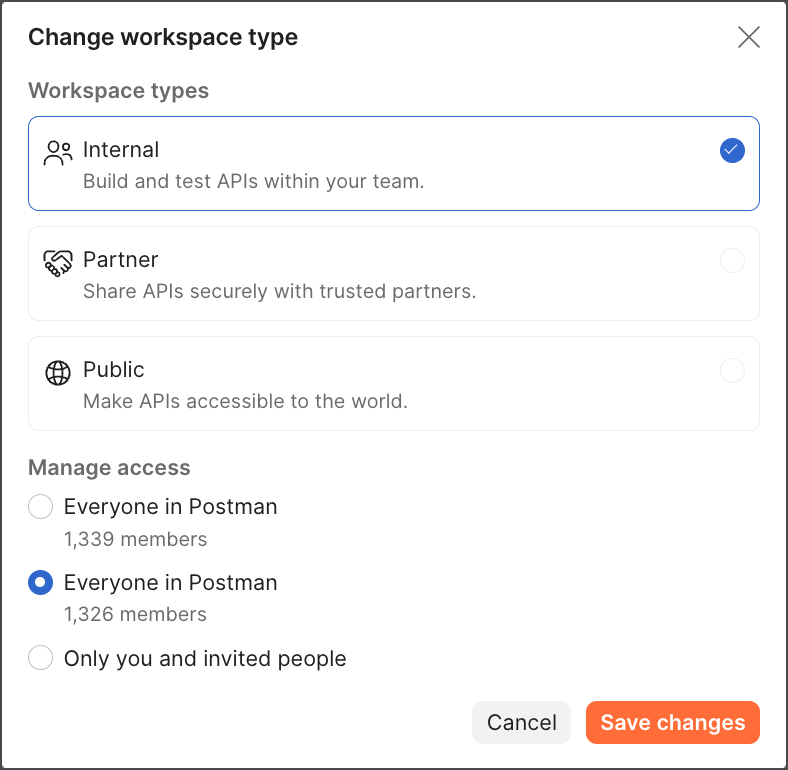Click the "Only you and invited people" label
The height and width of the screenshot is (770, 788).
pos(205,659)
